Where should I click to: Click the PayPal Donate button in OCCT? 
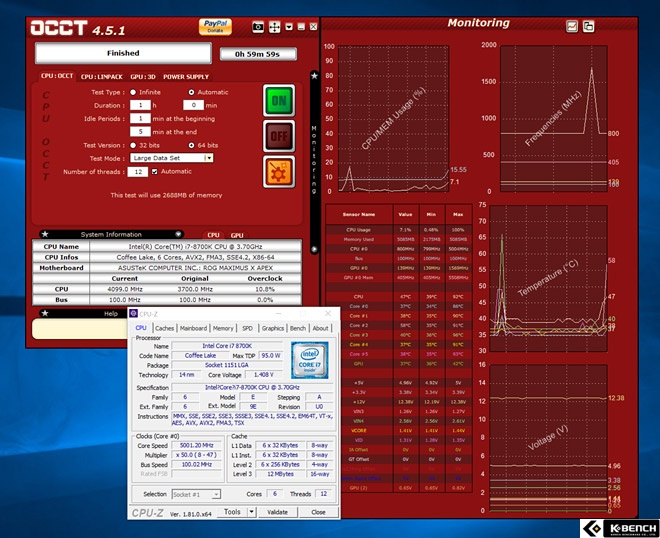click(x=215, y=27)
